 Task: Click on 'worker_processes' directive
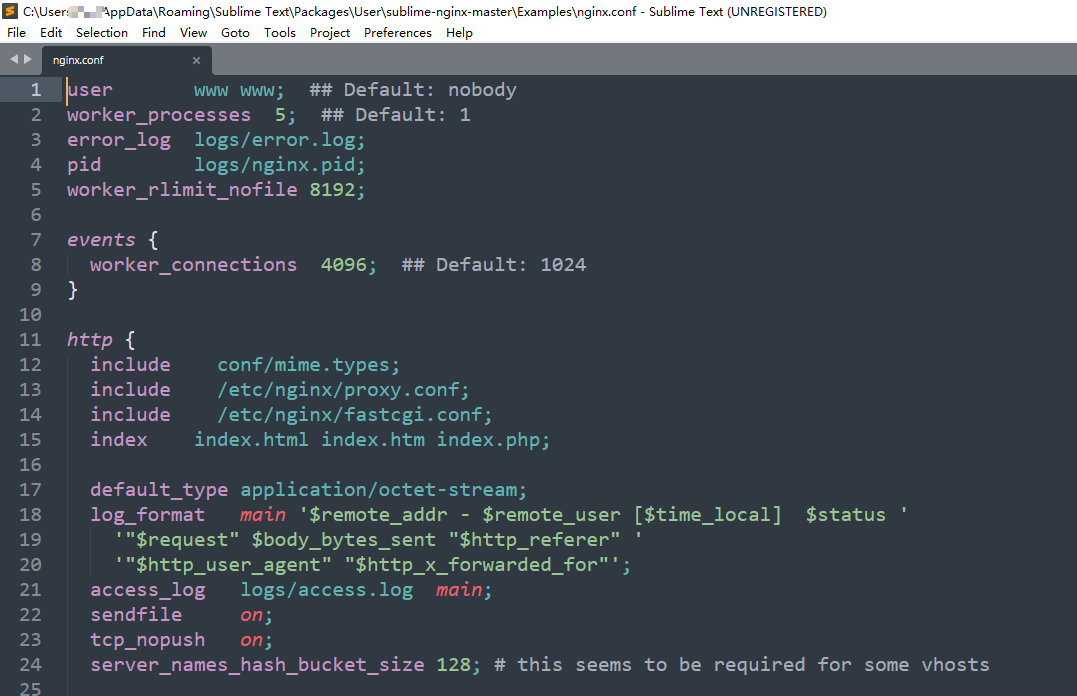coord(159,115)
